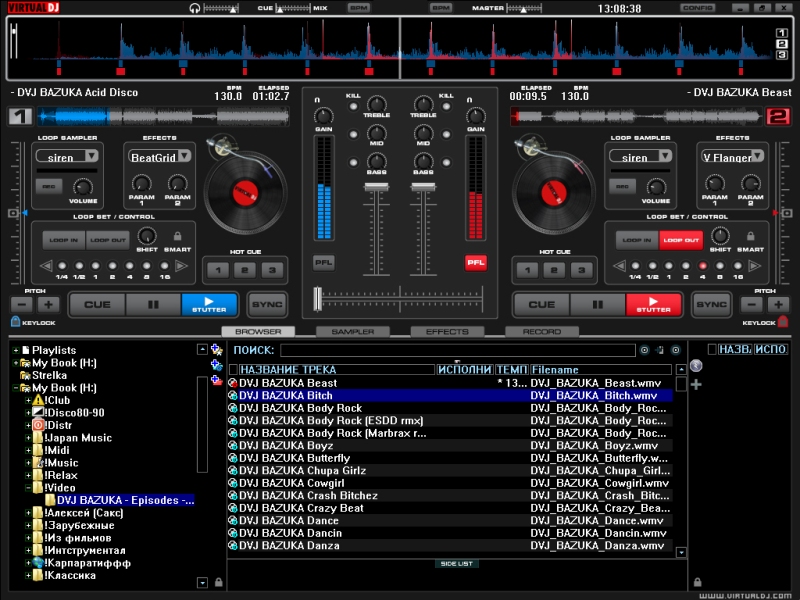Image resolution: width=800 pixels, height=600 pixels.
Task: Select waveform zoom level 3
Action: pyautogui.click(x=782, y=55)
